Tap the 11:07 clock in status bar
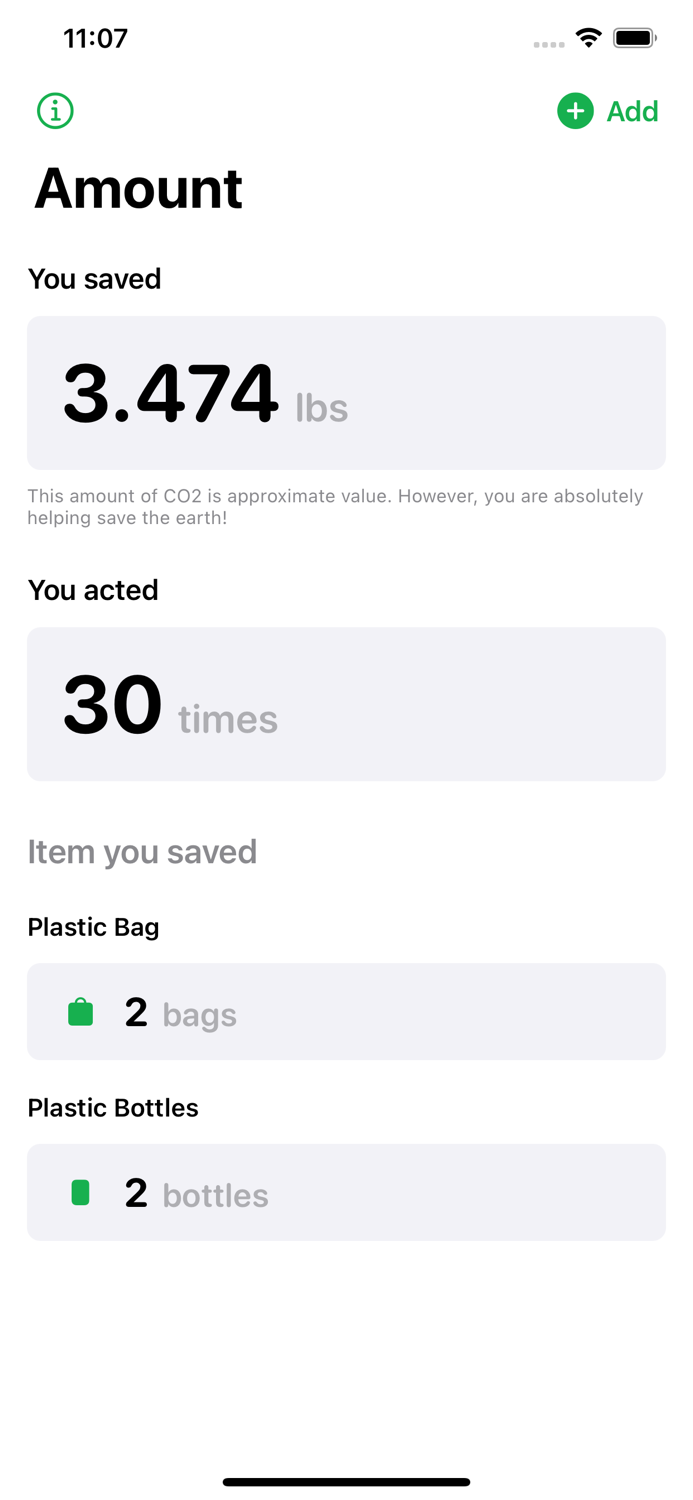Image resolution: width=693 pixels, height=1500 pixels. click(96, 37)
